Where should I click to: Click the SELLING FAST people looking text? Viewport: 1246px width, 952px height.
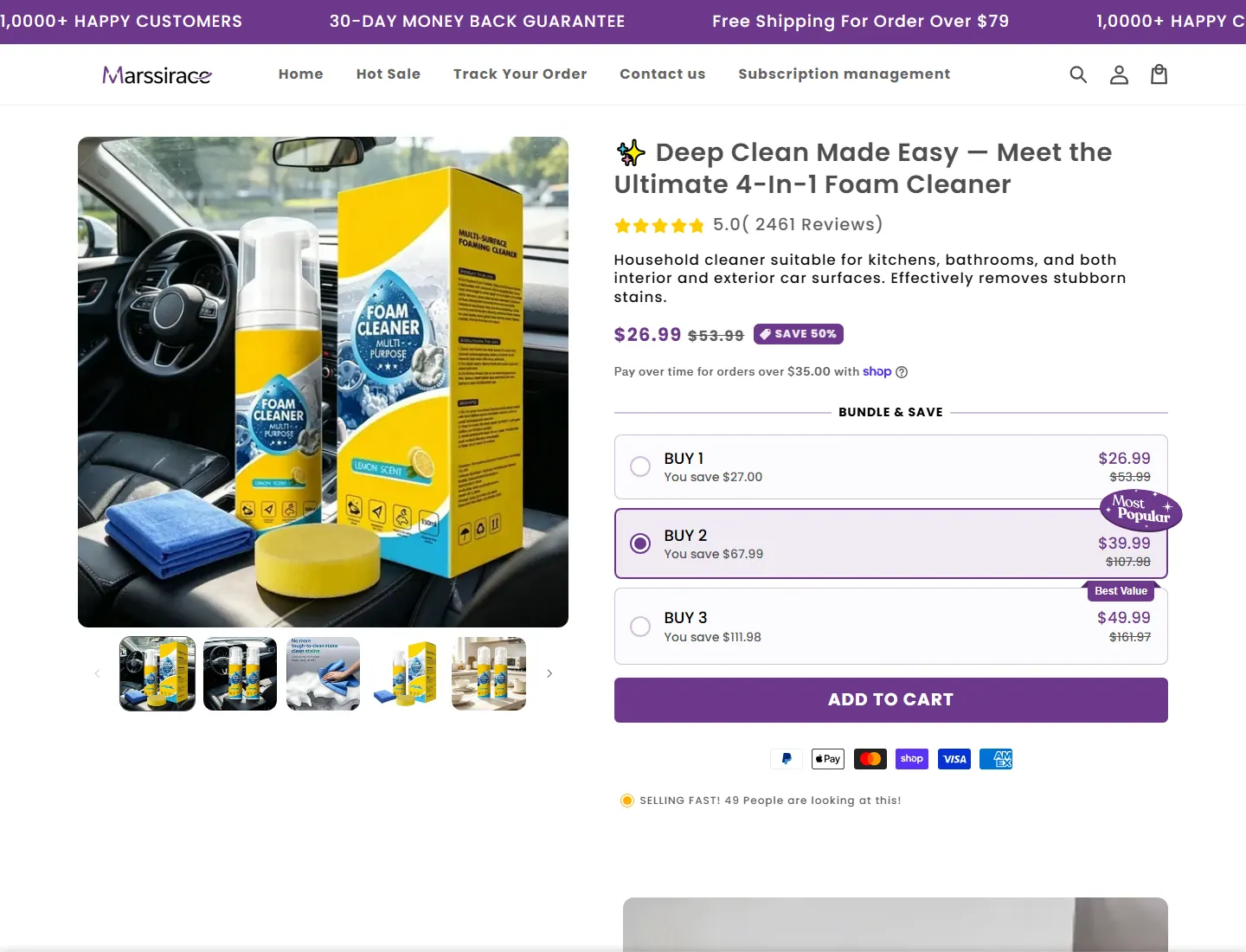point(770,801)
